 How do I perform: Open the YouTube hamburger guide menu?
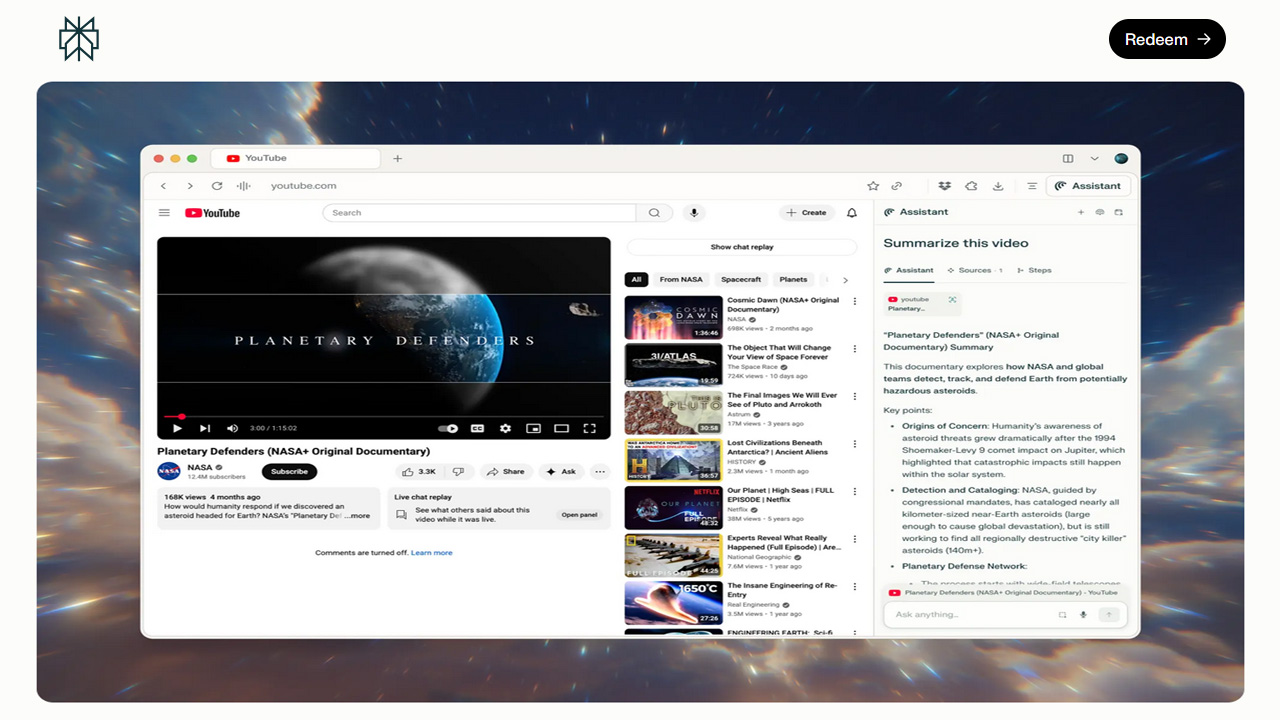(x=164, y=213)
